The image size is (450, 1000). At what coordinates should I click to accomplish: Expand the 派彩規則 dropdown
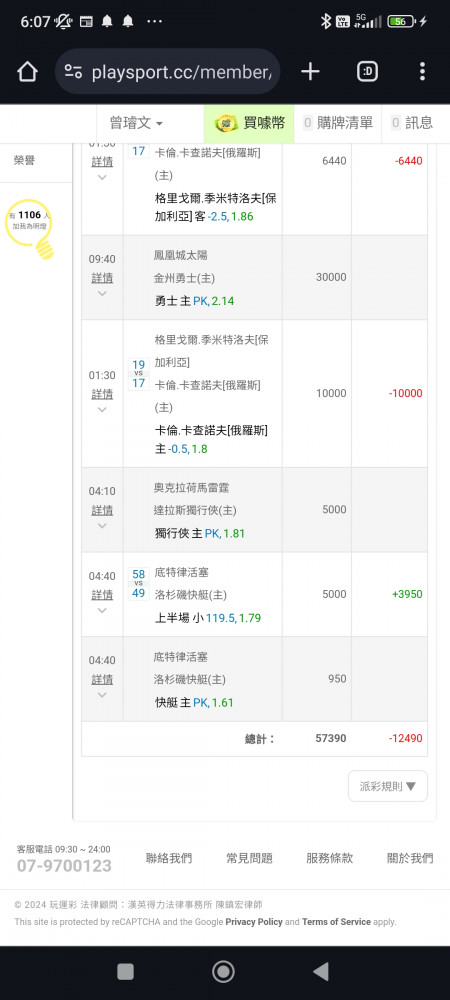(x=388, y=786)
